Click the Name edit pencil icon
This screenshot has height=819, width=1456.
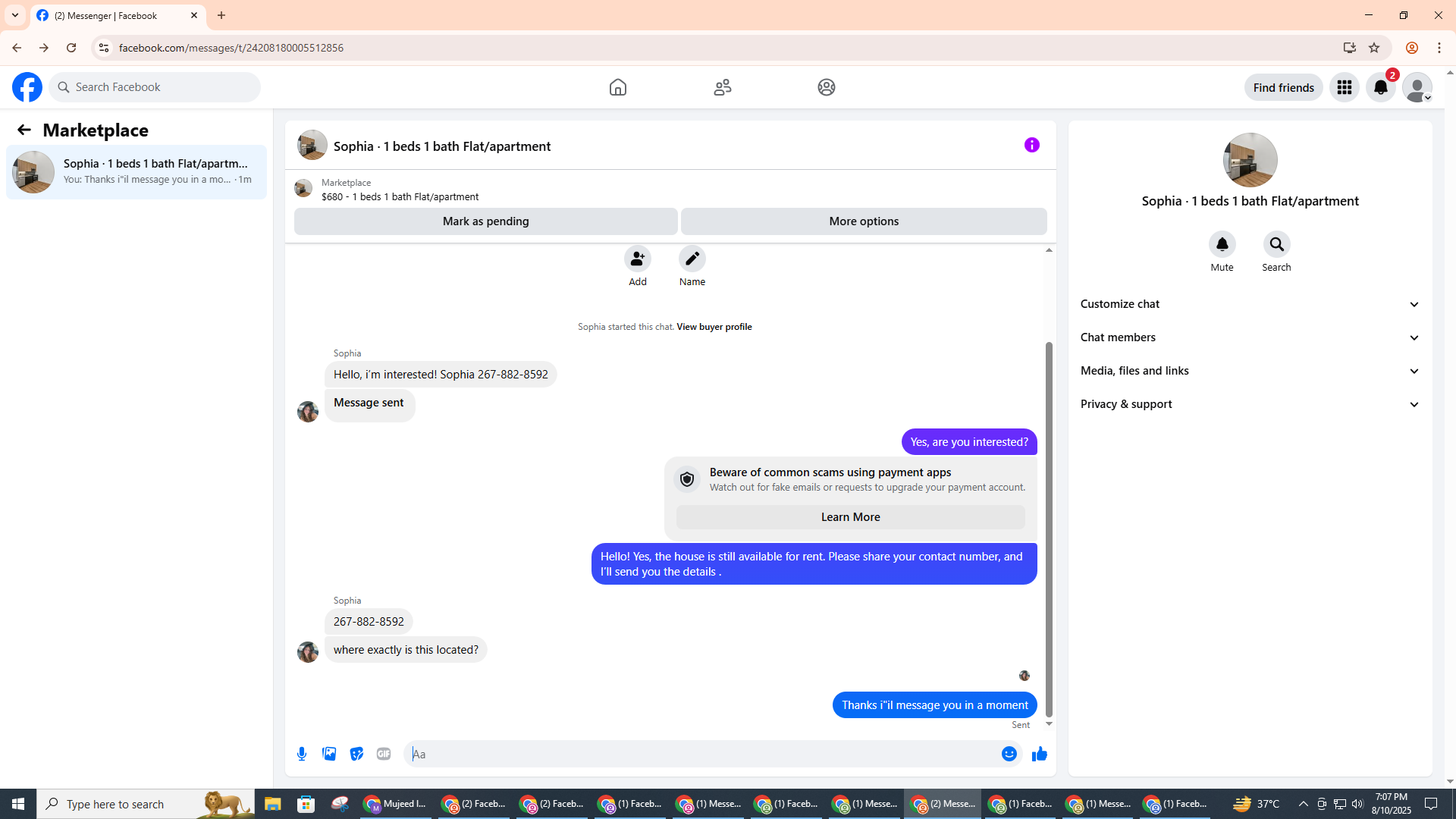[692, 259]
